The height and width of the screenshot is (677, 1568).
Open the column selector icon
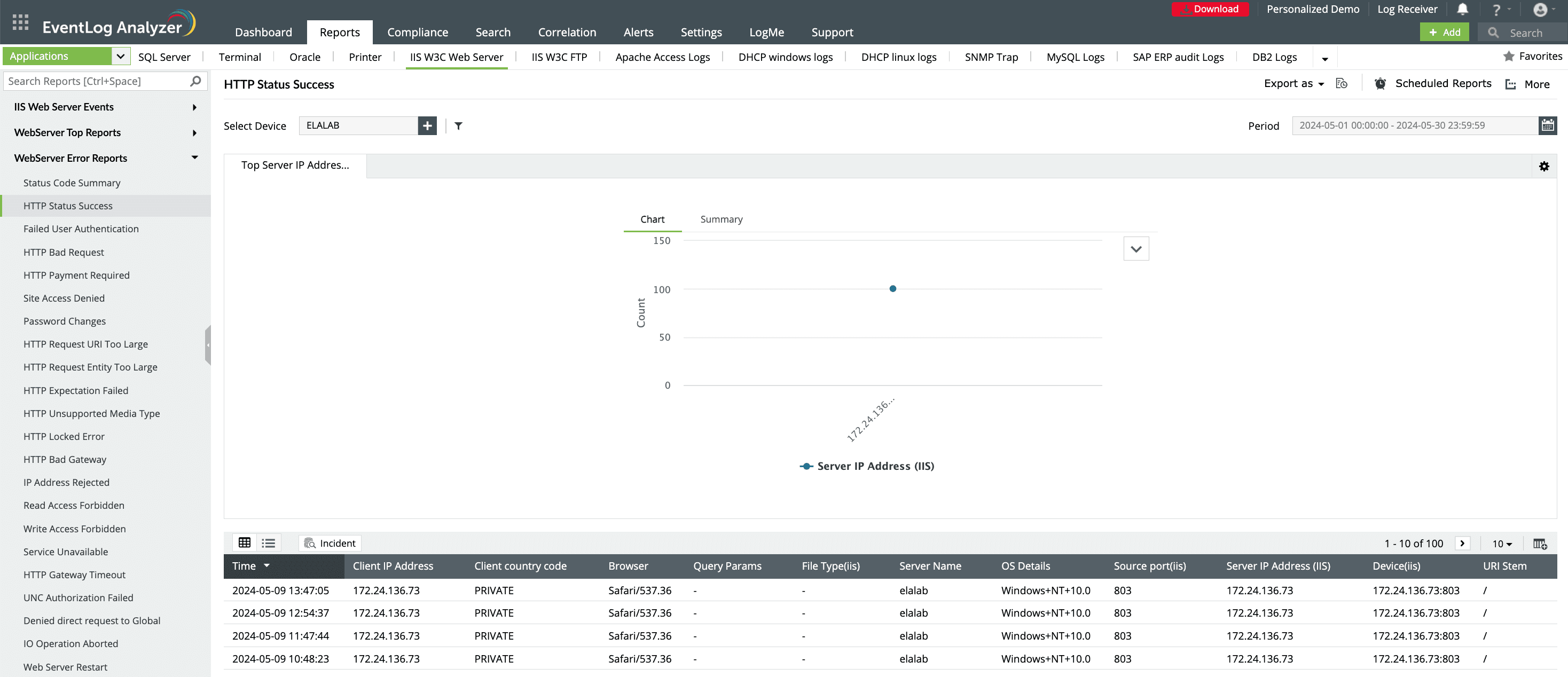(1540, 544)
